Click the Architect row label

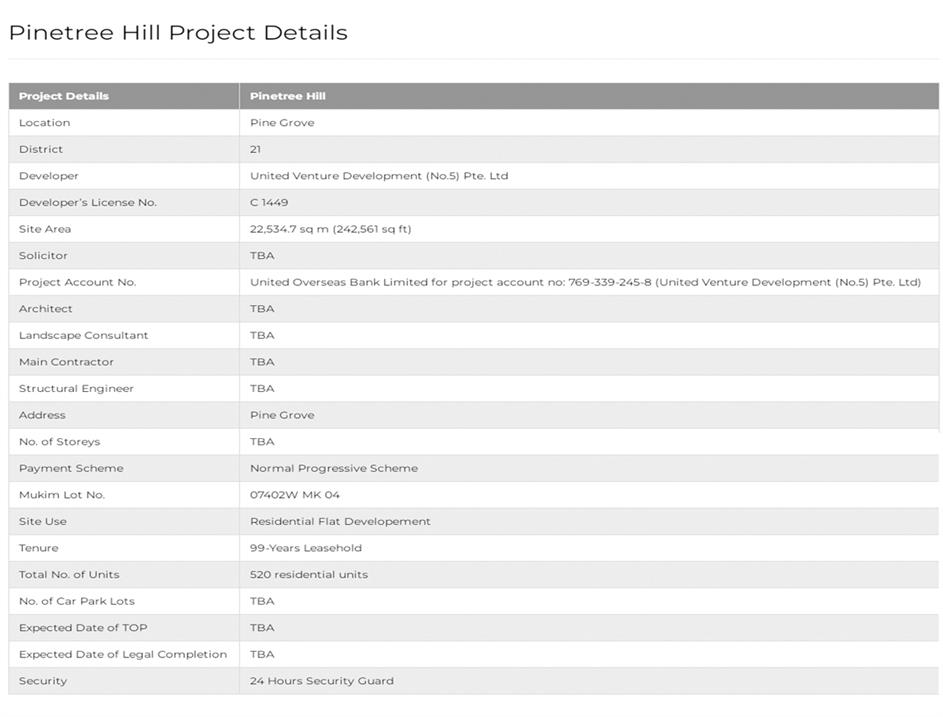point(46,309)
